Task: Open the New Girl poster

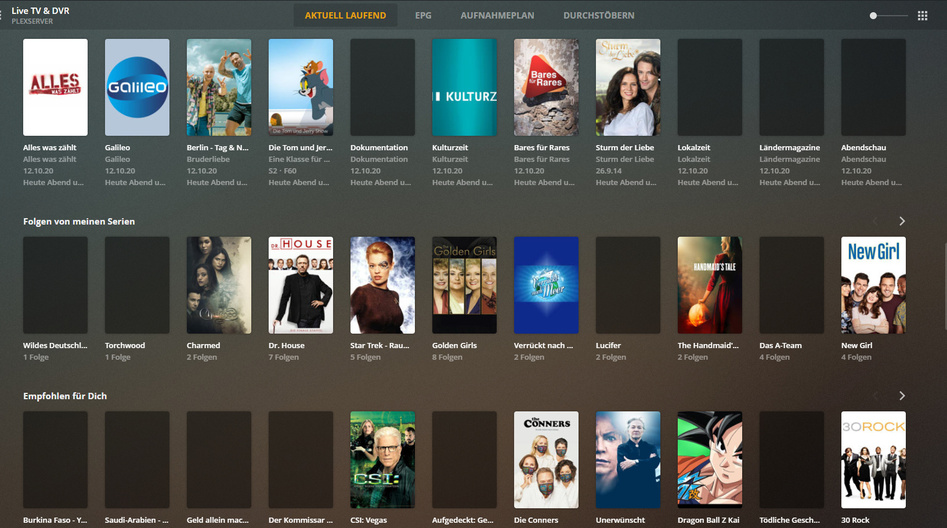Action: pos(873,285)
